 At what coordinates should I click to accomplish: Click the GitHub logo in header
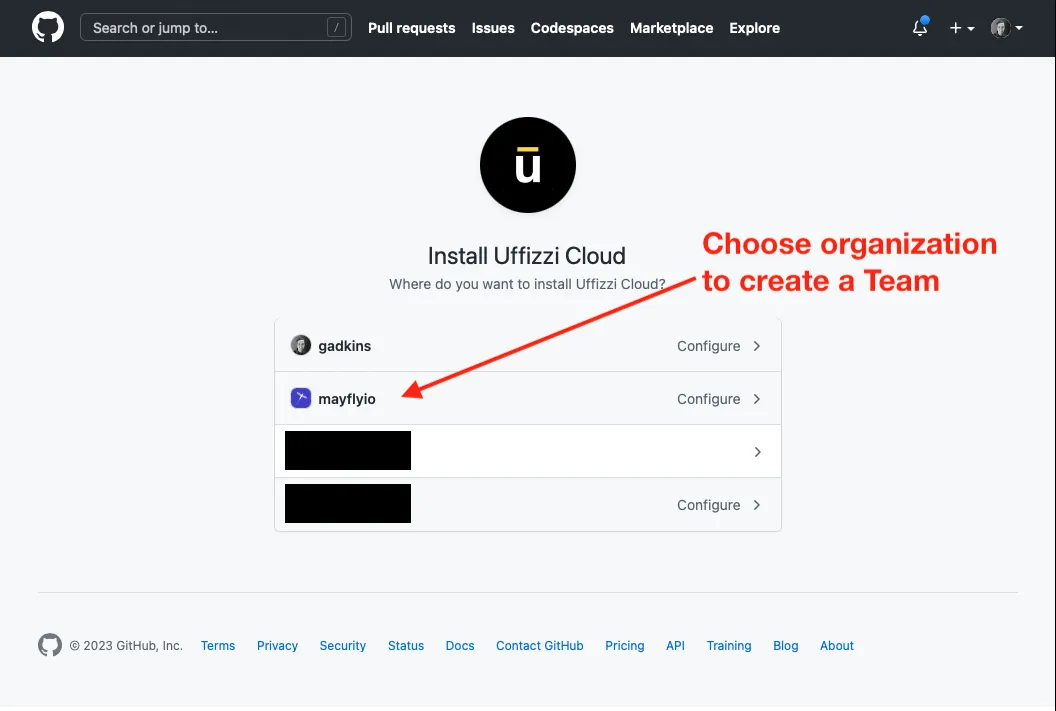47,28
